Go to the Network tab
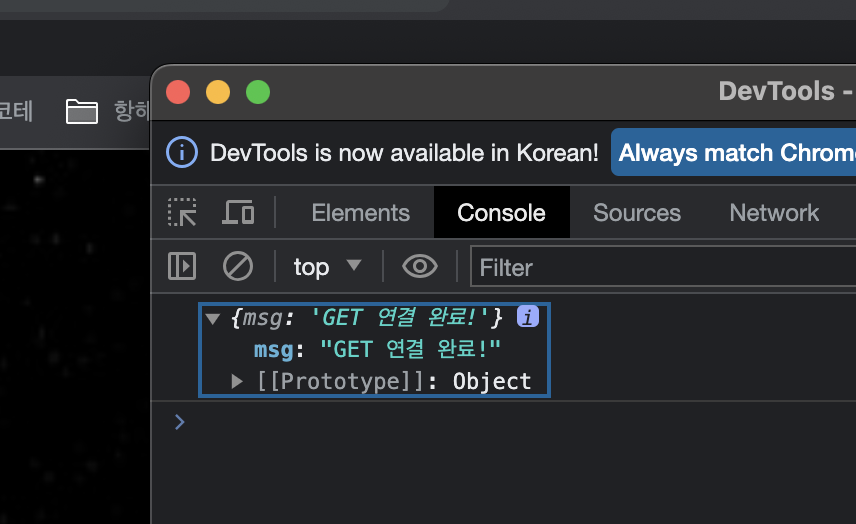This screenshot has height=524, width=856. tap(774, 212)
